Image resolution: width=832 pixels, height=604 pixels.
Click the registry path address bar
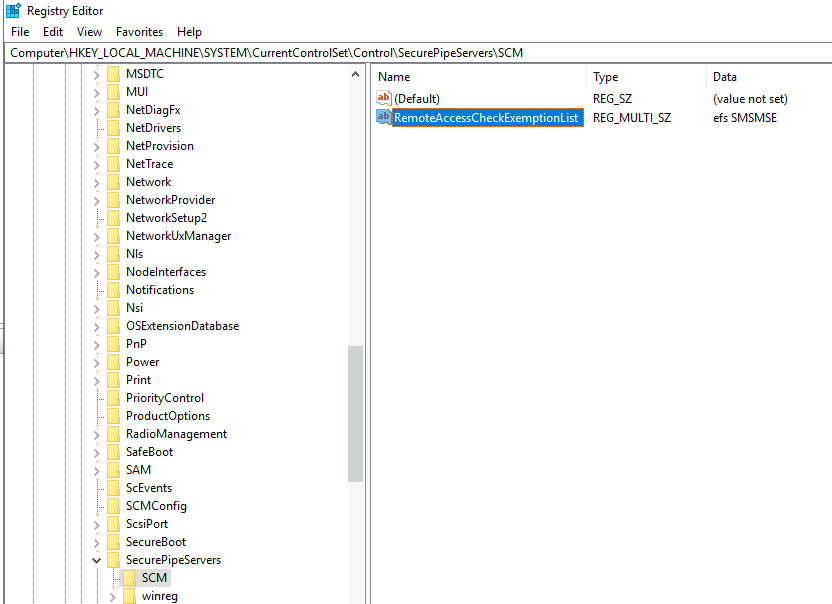[x=419, y=53]
